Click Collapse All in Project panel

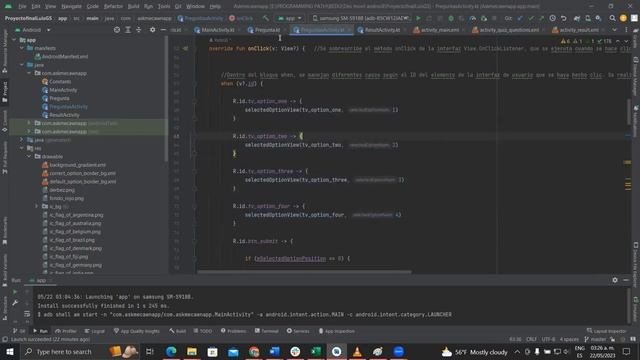pos(139,30)
